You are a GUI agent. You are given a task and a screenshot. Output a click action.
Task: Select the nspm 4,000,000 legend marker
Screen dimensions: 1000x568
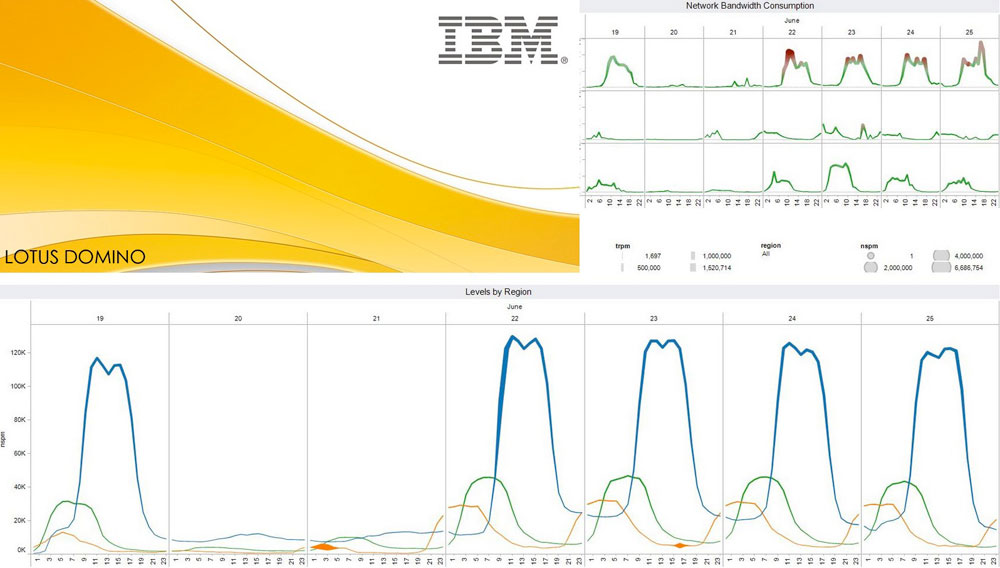(x=941, y=256)
